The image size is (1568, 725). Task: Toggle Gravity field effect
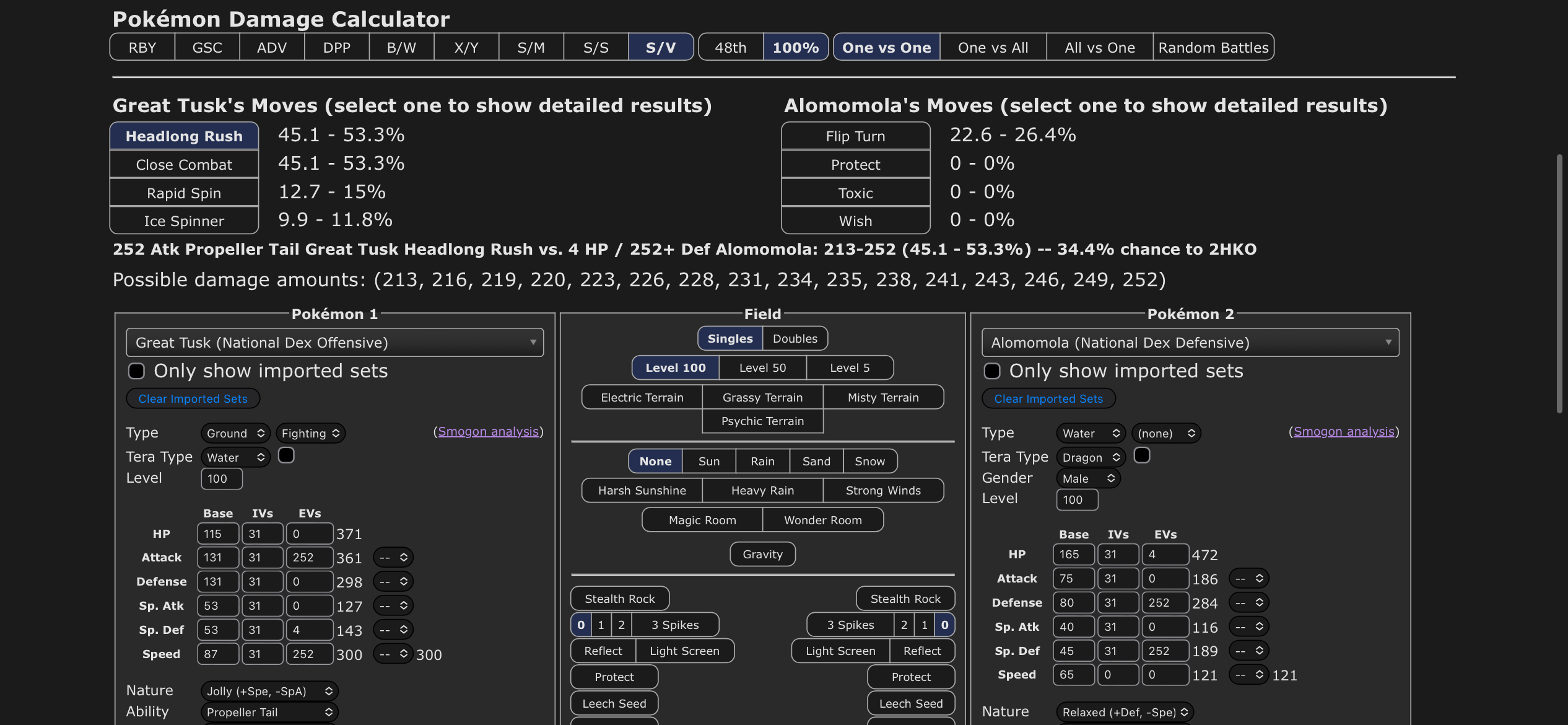762,554
